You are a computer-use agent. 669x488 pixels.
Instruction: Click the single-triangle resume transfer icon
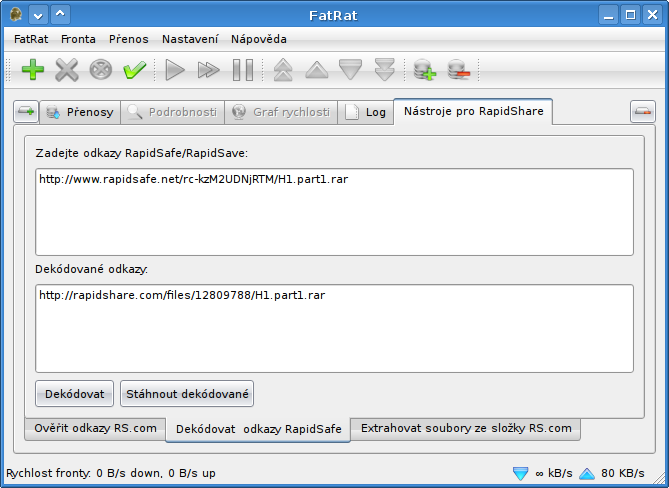pyautogui.click(x=175, y=70)
